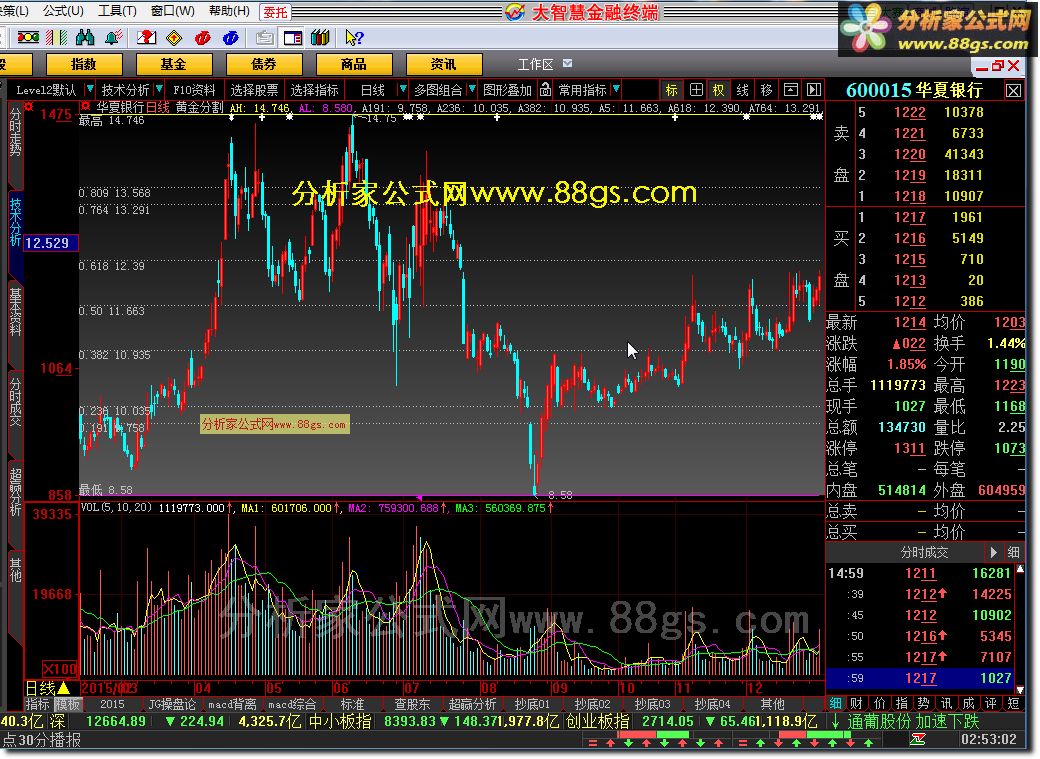Expand the 技术分析 dropdown arrow
Image resolution: width=1040 pixels, height=759 pixels.
[x=159, y=88]
